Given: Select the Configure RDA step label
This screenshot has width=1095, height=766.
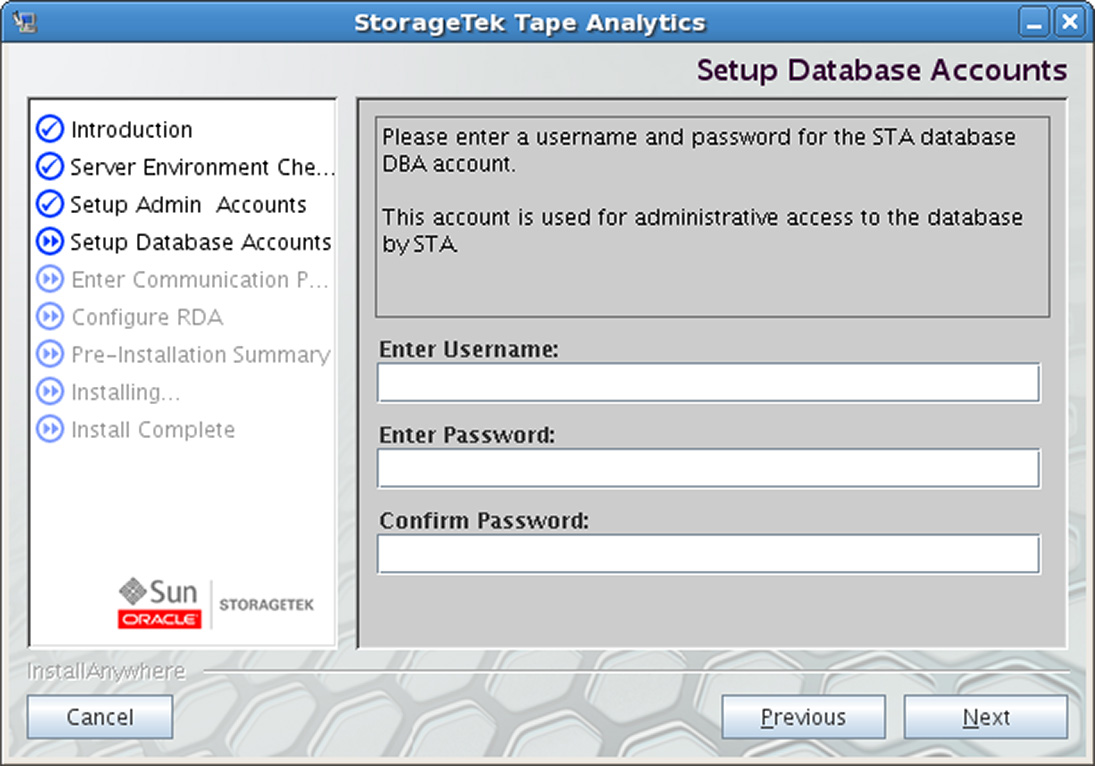Looking at the screenshot, I should (147, 318).
